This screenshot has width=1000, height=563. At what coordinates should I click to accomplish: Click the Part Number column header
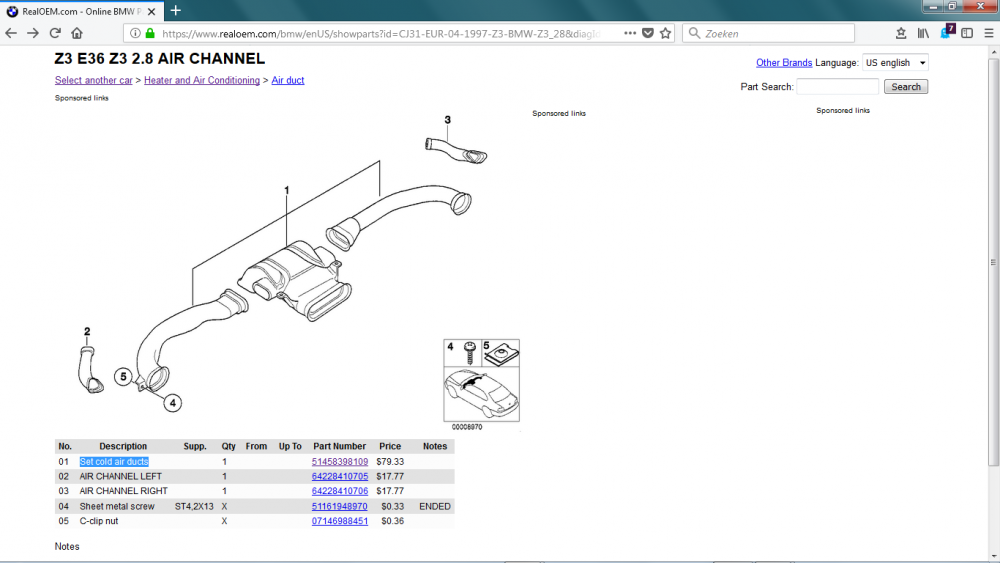click(x=339, y=446)
